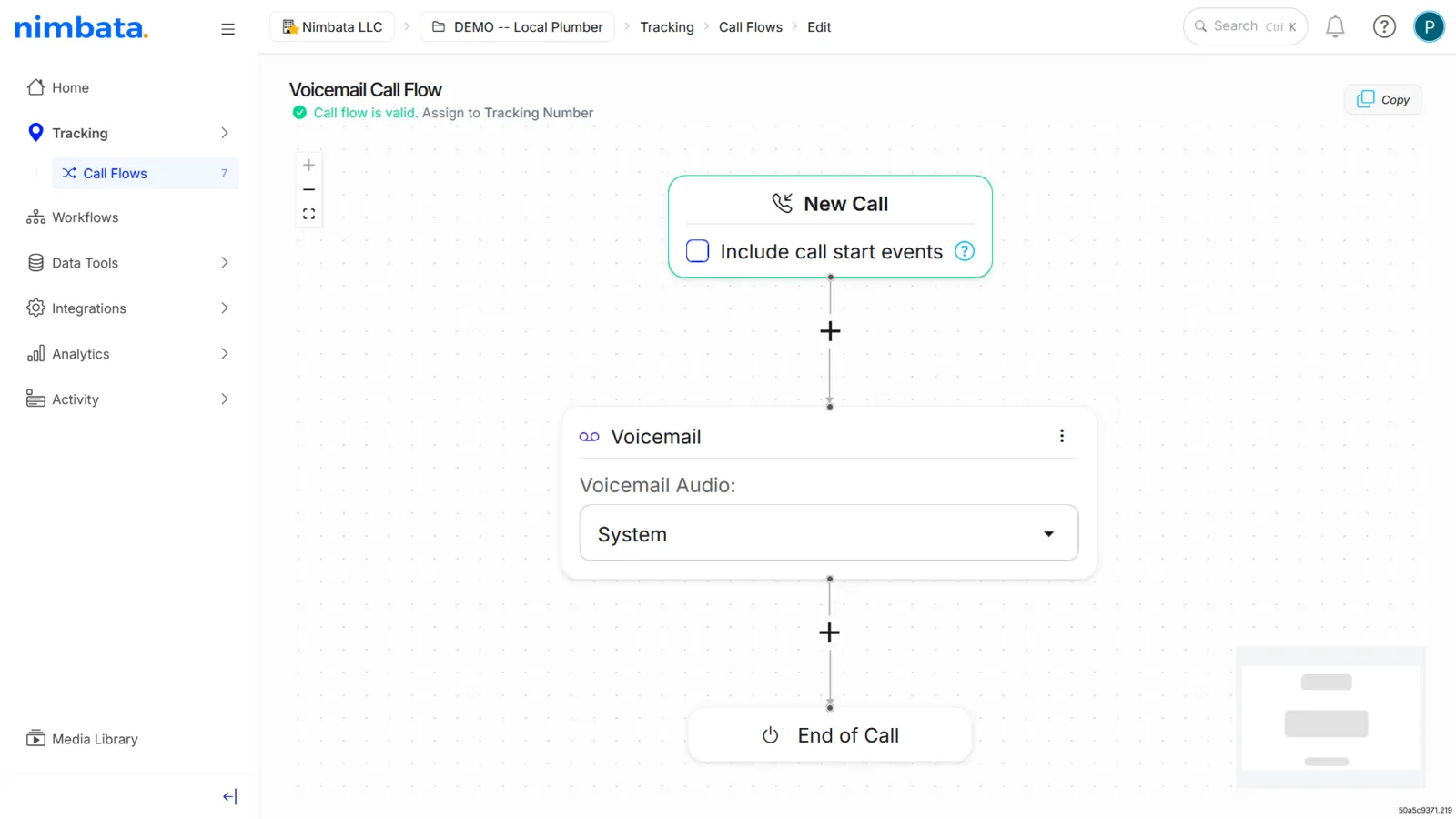Screen dimensions: 1456x819
Task: Click the Nimbata logo
Action: (81, 28)
